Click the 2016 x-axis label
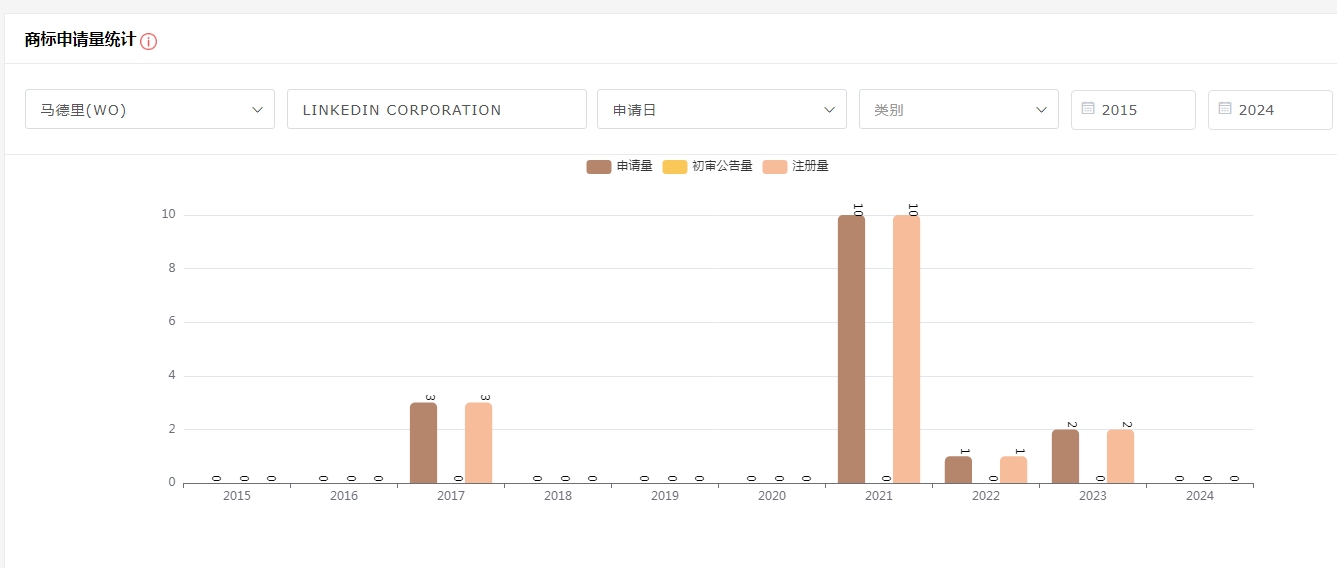Screen dimensions: 1337x568 pos(344,496)
